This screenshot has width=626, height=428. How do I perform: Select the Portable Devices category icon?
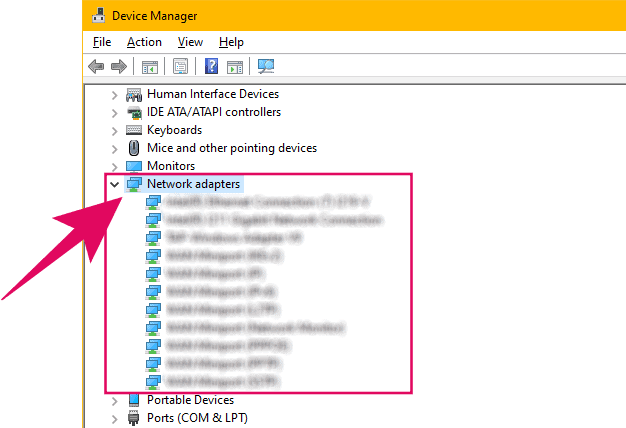tap(134, 400)
